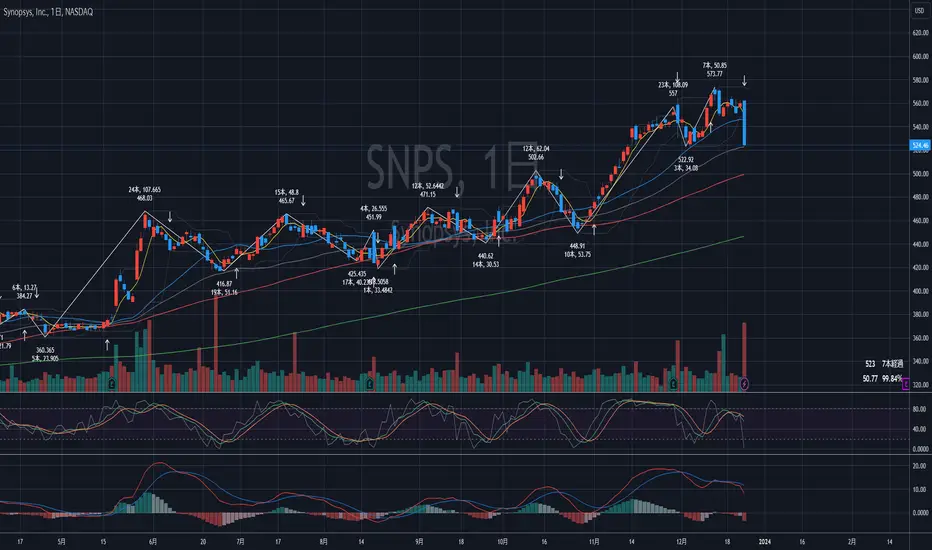Select the 23本, 108.09 swing label
Screen dimensions: 932x550
pyautogui.click(x=673, y=85)
